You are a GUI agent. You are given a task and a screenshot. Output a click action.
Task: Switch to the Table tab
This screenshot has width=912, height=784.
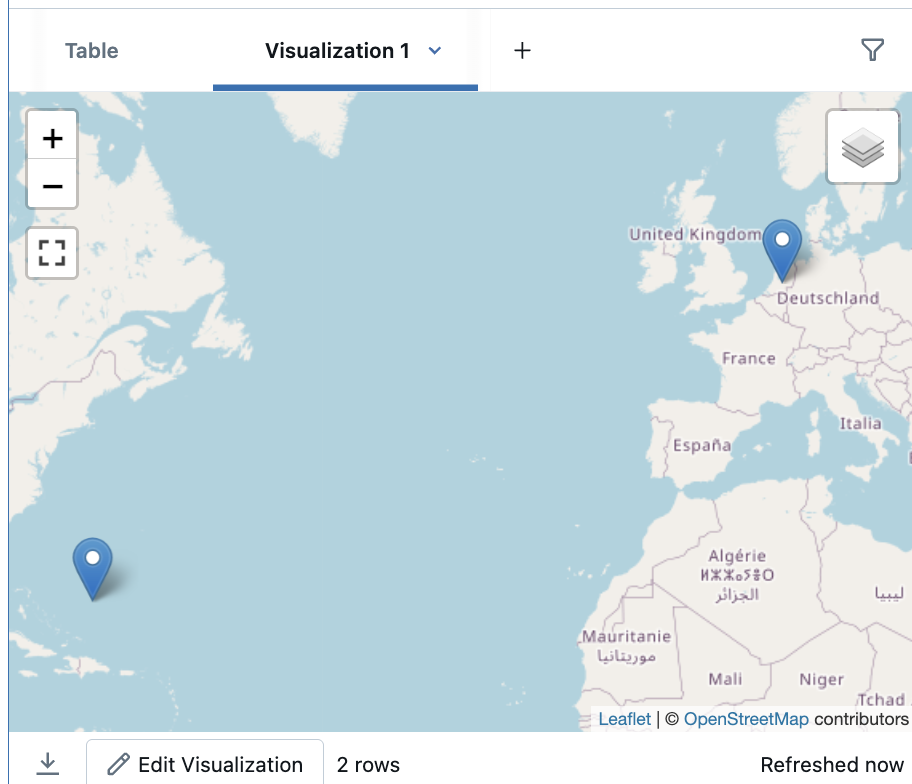(x=92, y=51)
